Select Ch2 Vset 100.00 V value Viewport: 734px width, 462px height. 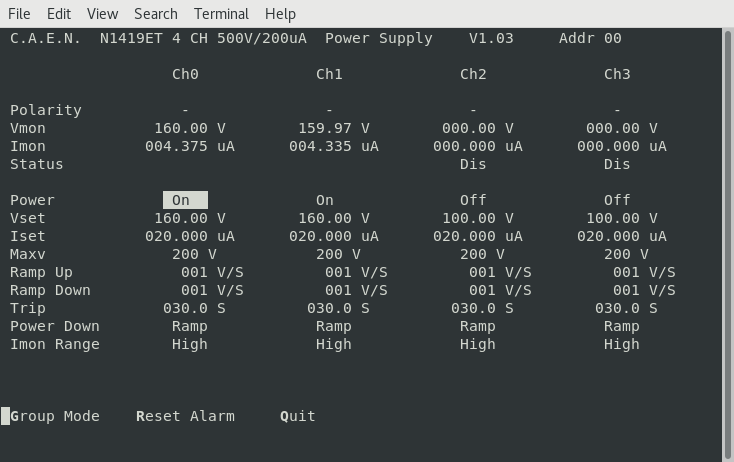(x=478, y=218)
